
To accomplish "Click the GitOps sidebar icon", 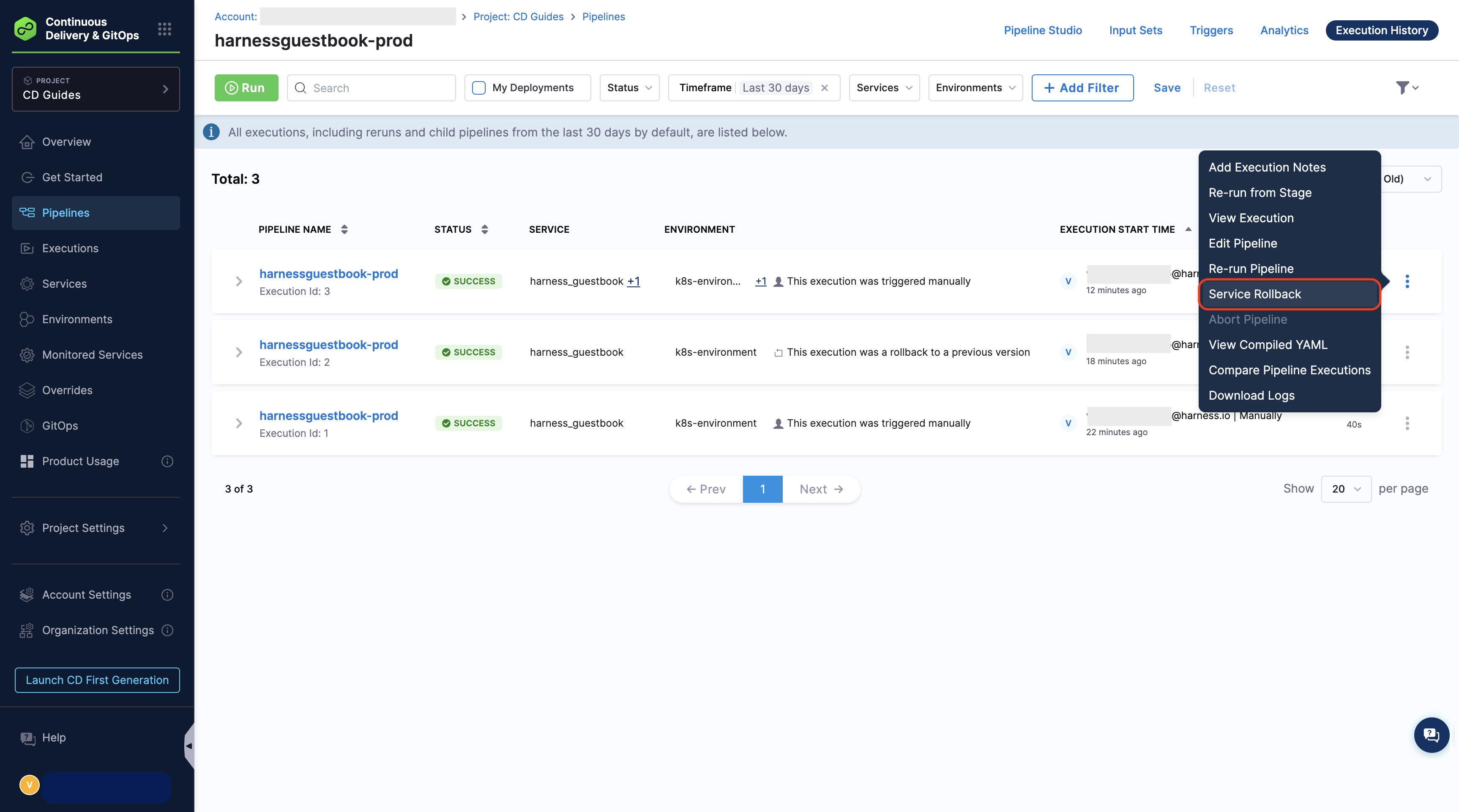I will [27, 426].
